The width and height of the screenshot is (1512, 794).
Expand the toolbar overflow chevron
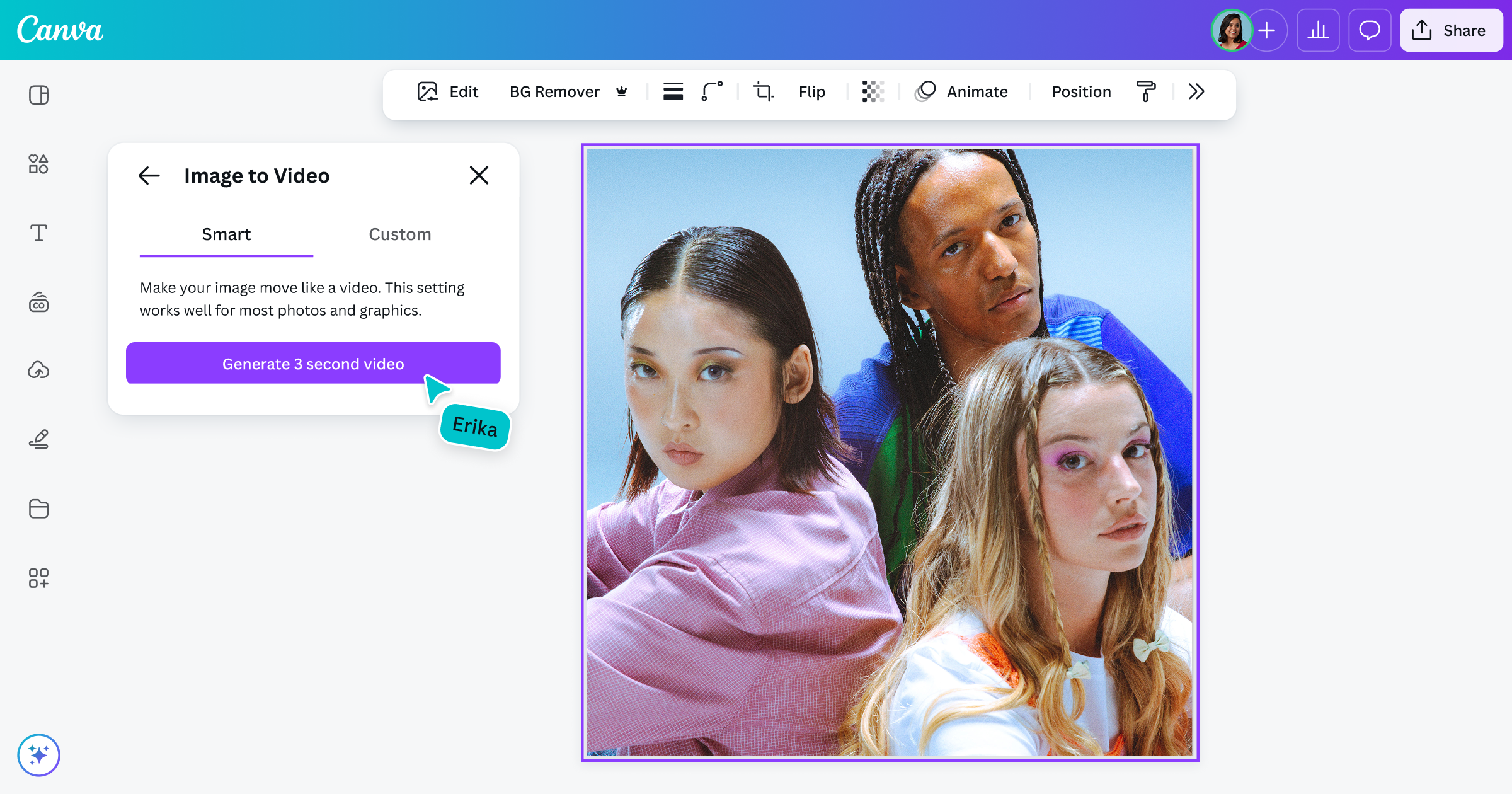click(1196, 92)
